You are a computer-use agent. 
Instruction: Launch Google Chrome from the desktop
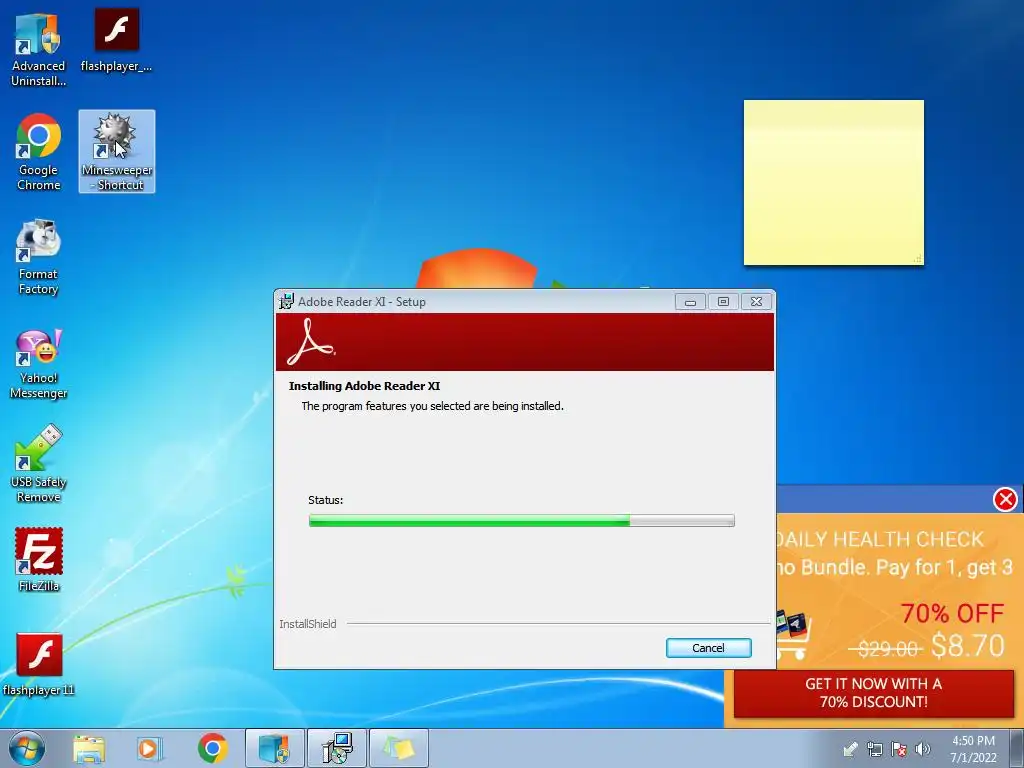(x=39, y=152)
